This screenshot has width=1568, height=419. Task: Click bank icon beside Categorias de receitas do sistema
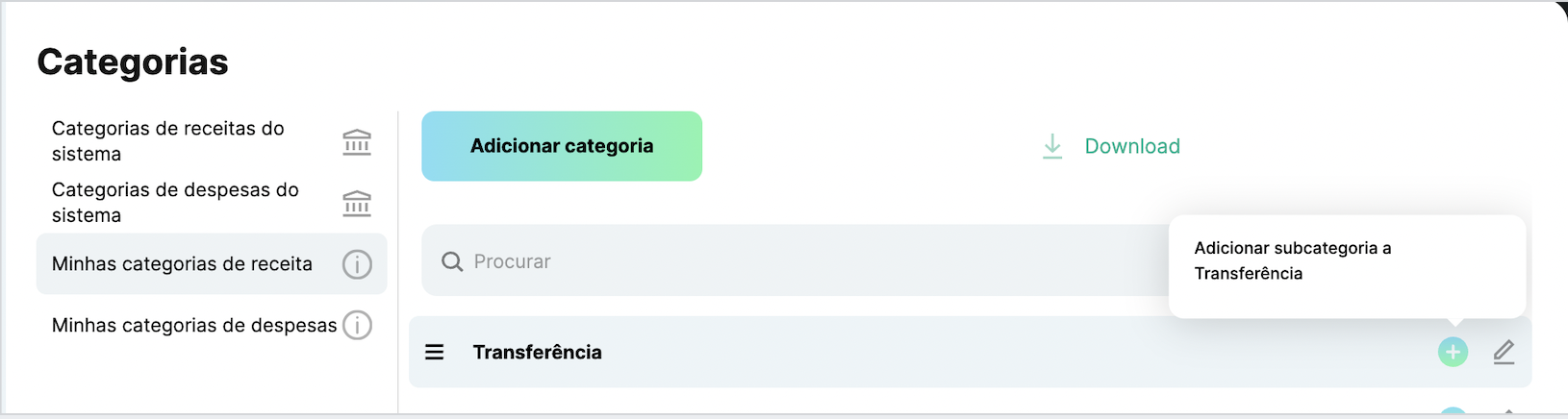357,142
